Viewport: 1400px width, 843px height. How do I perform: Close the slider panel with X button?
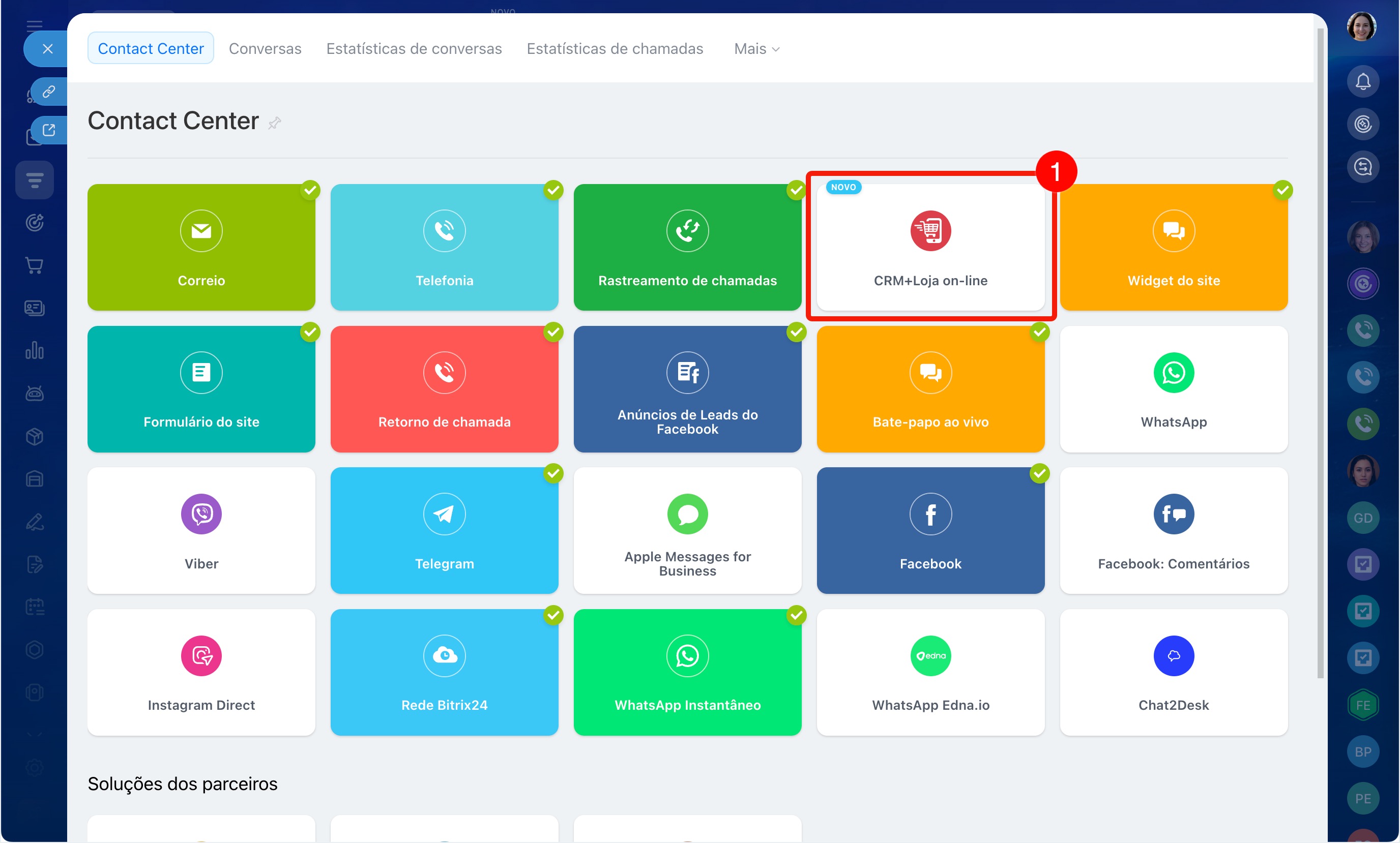[47, 49]
